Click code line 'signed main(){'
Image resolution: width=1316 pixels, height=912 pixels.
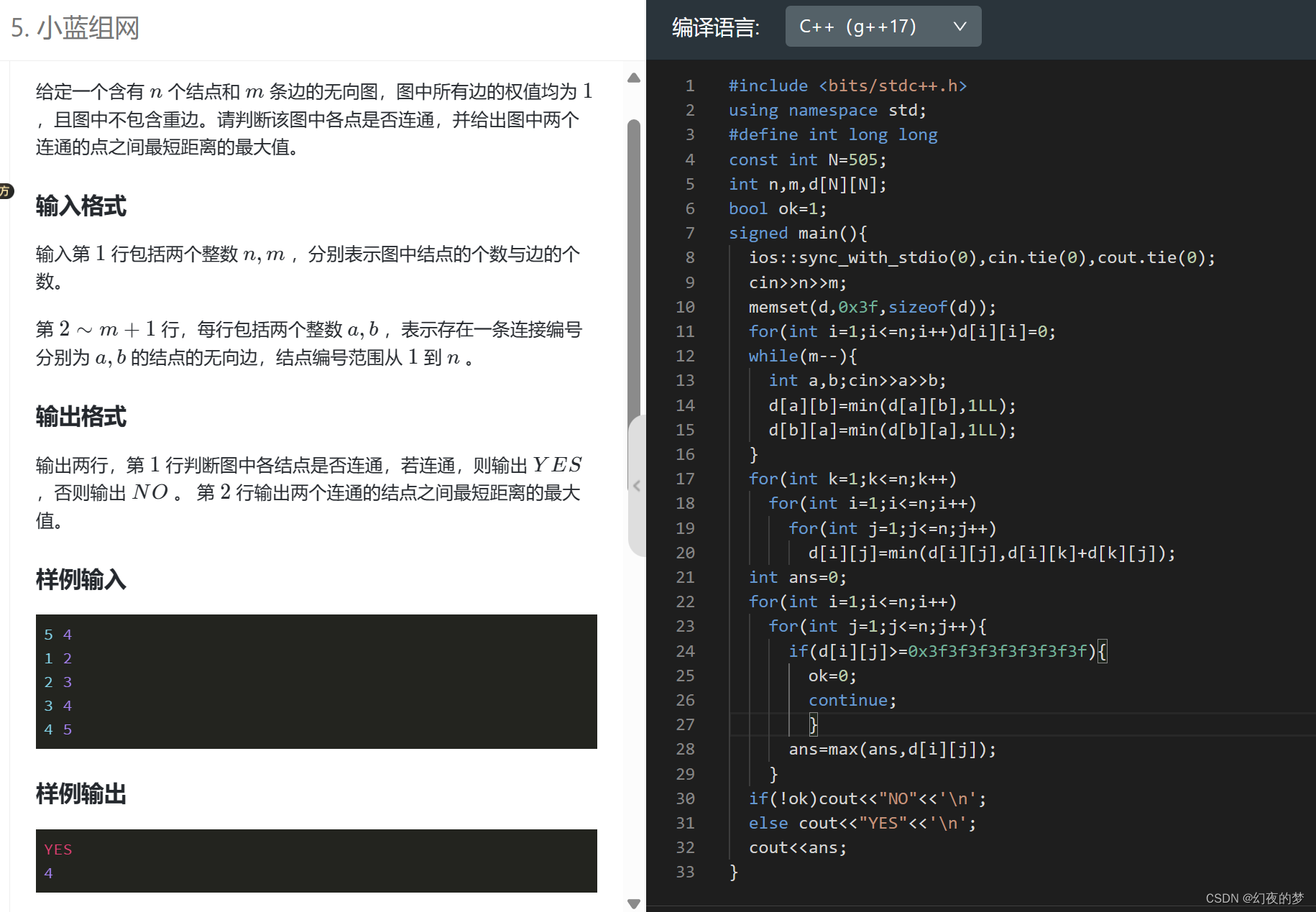tap(798, 233)
